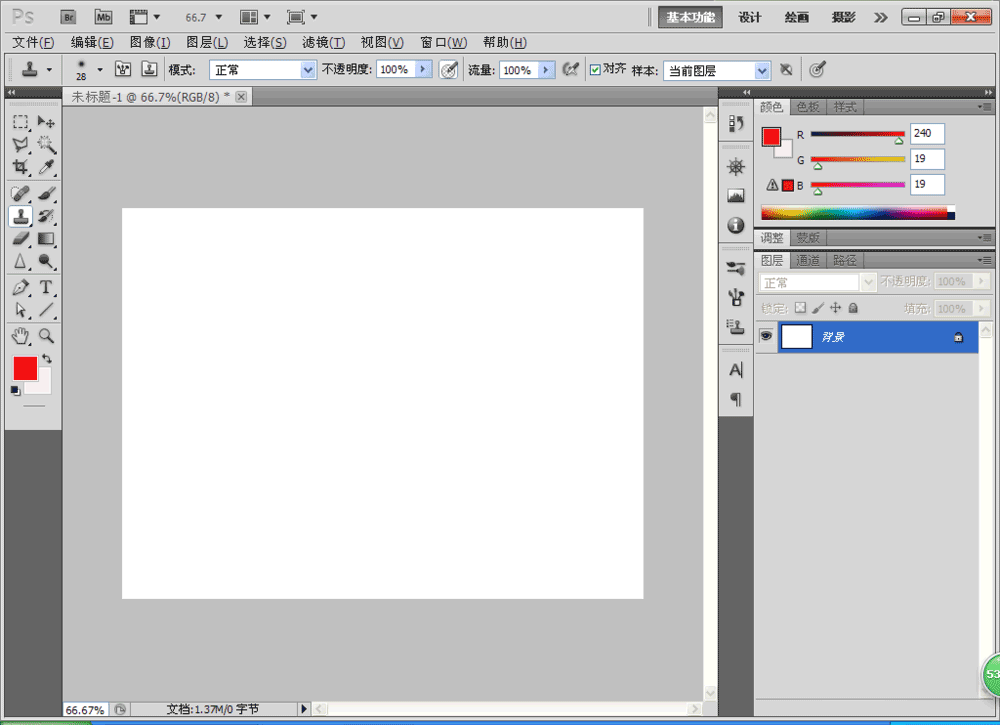This screenshot has width=1000, height=725.
Task: Select the Dodge tool
Action: click(x=46, y=261)
